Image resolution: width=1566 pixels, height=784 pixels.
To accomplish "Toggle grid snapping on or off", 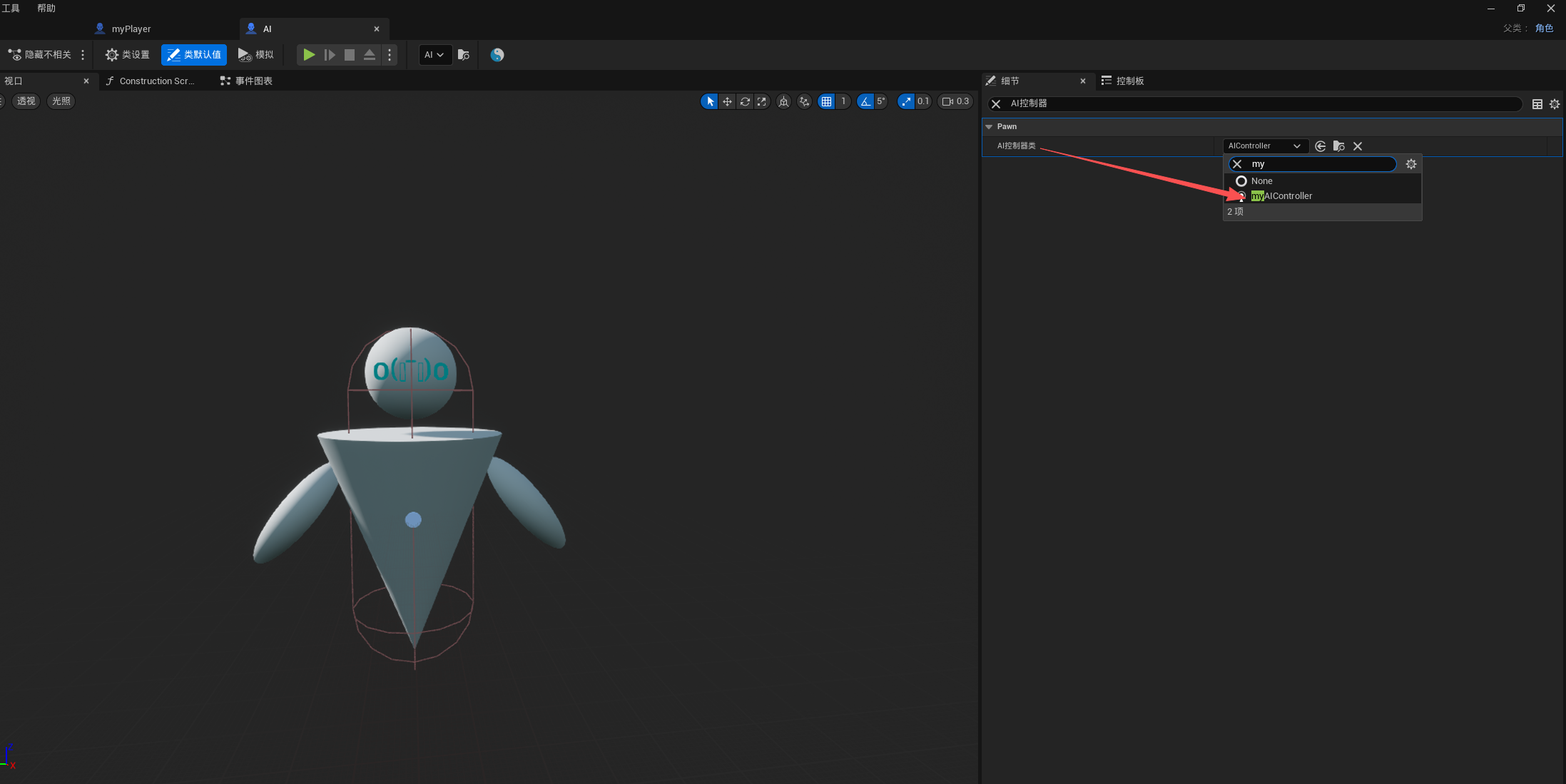I will click(x=826, y=101).
